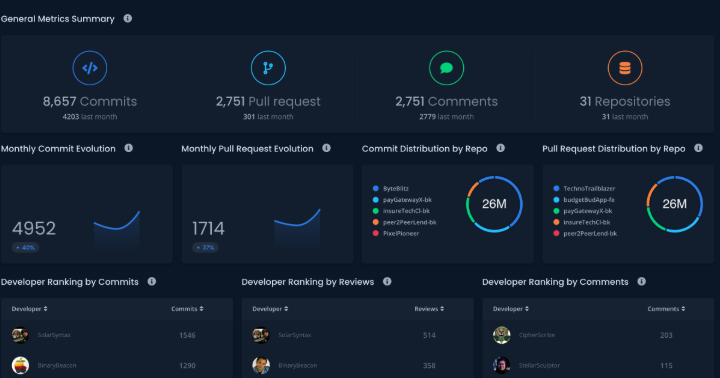This screenshot has height=378, width=720.
Task: Click the orange Repositories database icon
Action: (x=624, y=68)
